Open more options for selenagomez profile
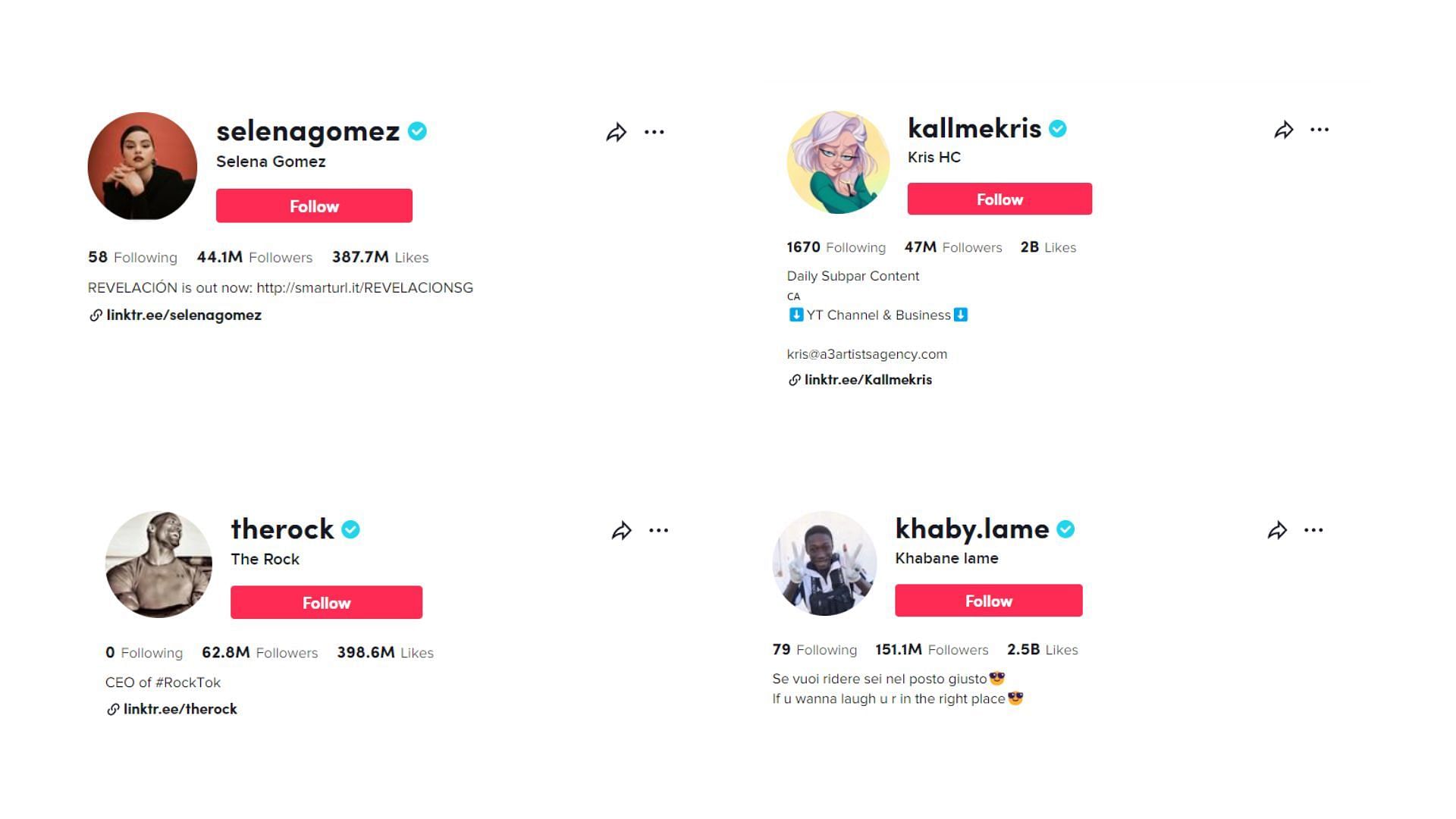1456x819 pixels. coord(654,132)
